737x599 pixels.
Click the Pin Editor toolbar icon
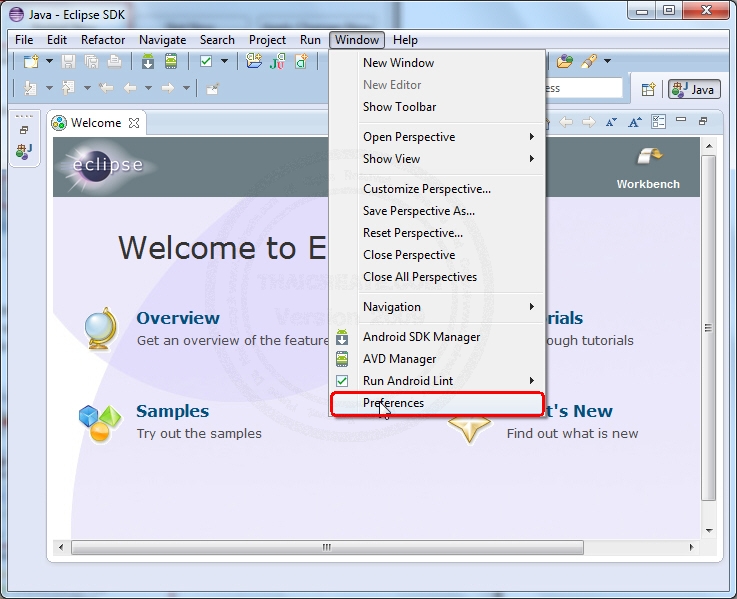[x=212, y=88]
